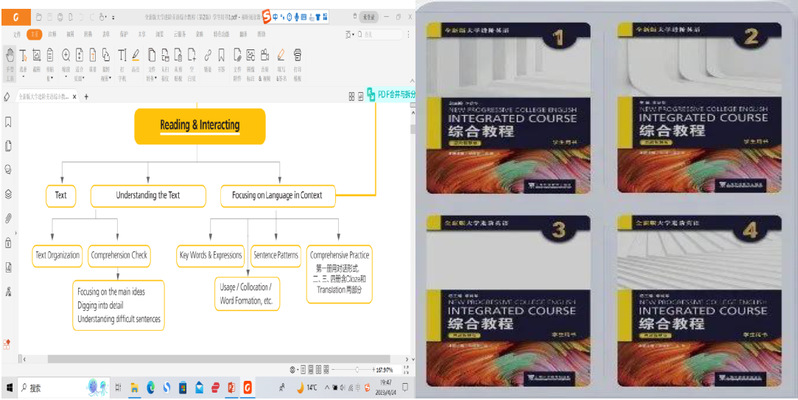
Task: Click the horizontal scrollbar under the document
Action: [219, 359]
